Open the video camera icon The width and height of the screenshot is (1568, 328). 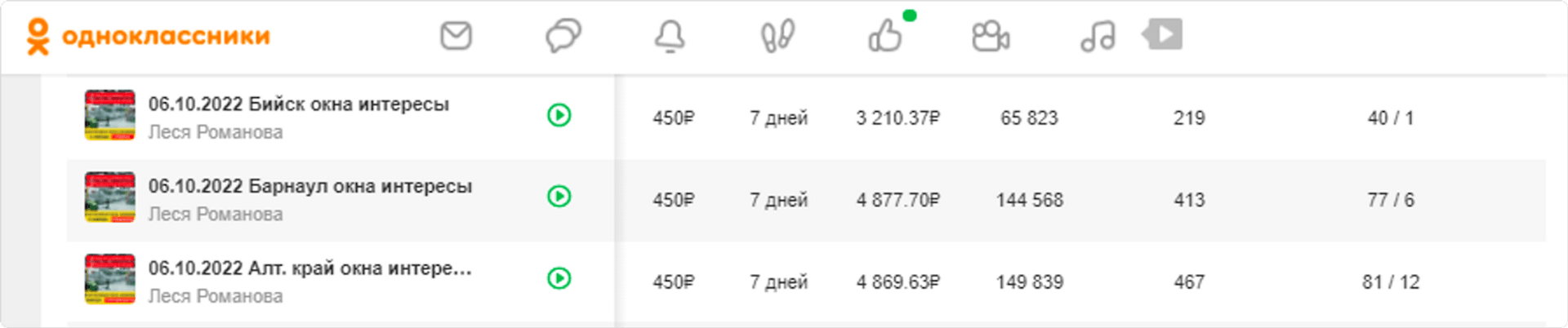click(x=991, y=36)
